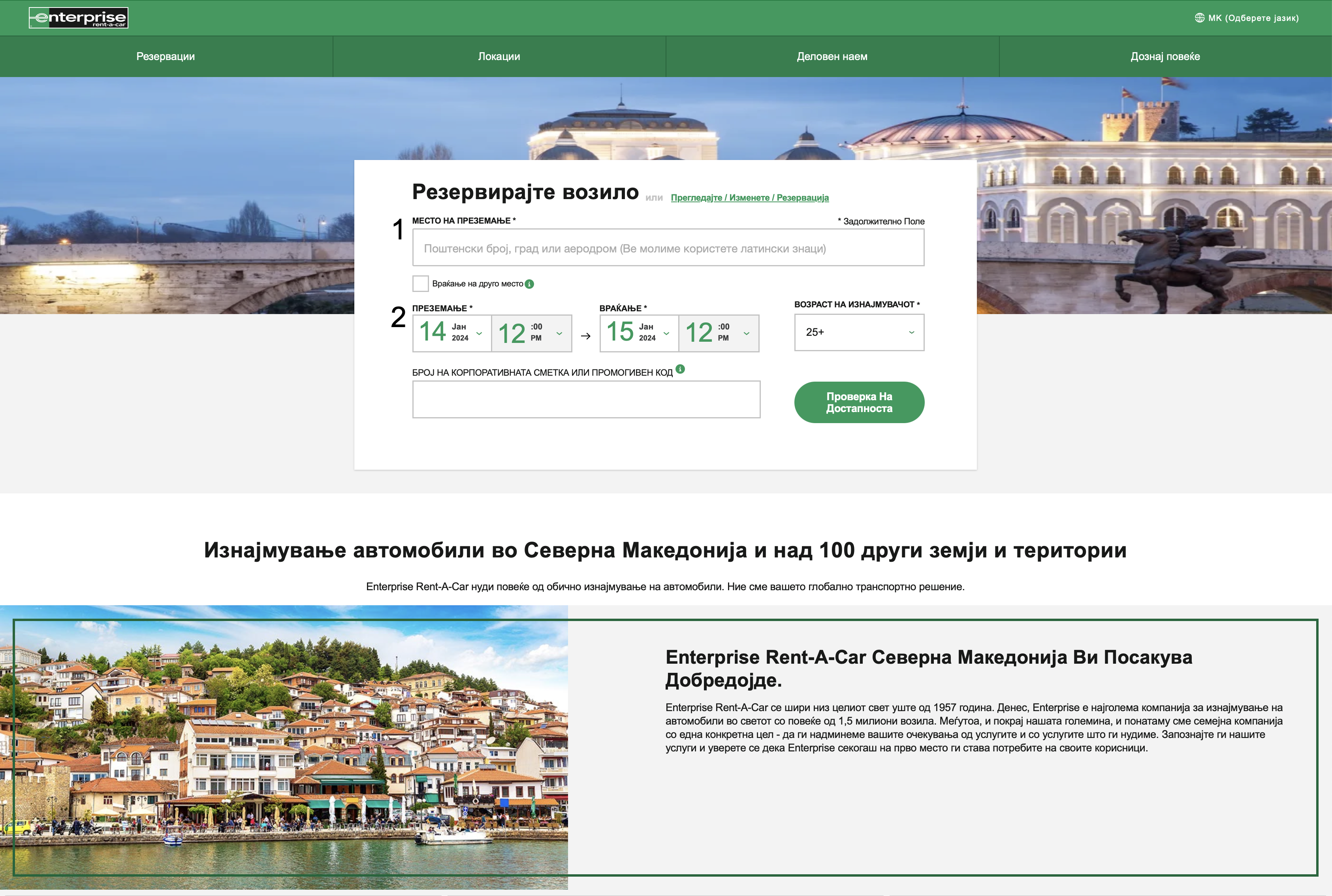Viewport: 1332px width, 896px height.
Task: Open the Локации menu
Action: click(499, 56)
